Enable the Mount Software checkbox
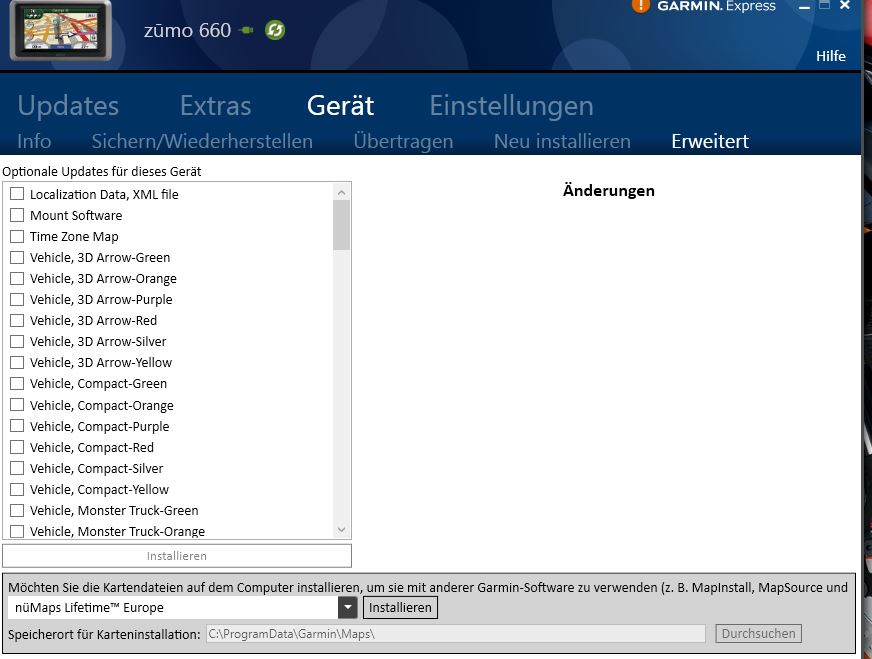 click(17, 215)
